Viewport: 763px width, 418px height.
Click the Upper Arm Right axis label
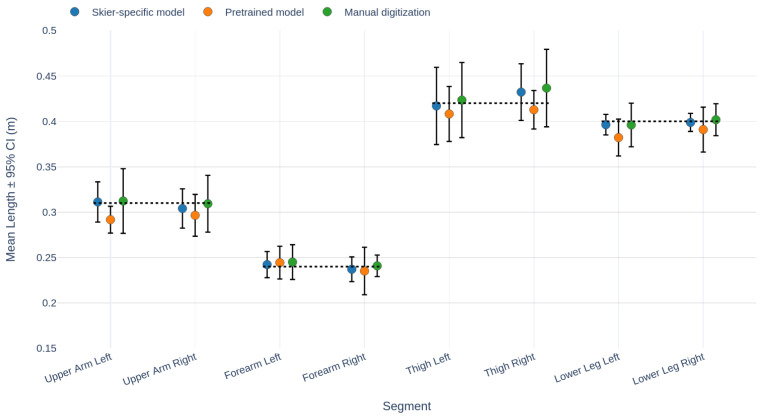click(x=160, y=369)
